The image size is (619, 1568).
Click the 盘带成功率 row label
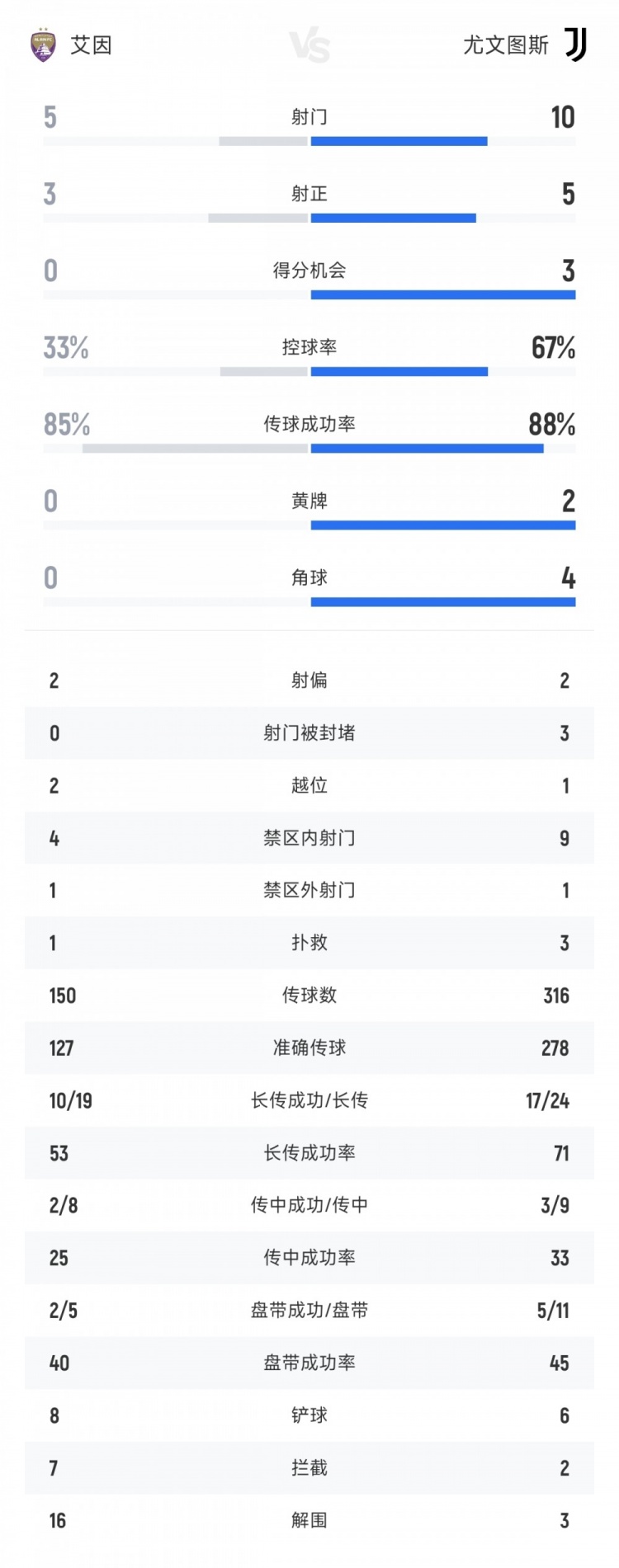(309, 1363)
